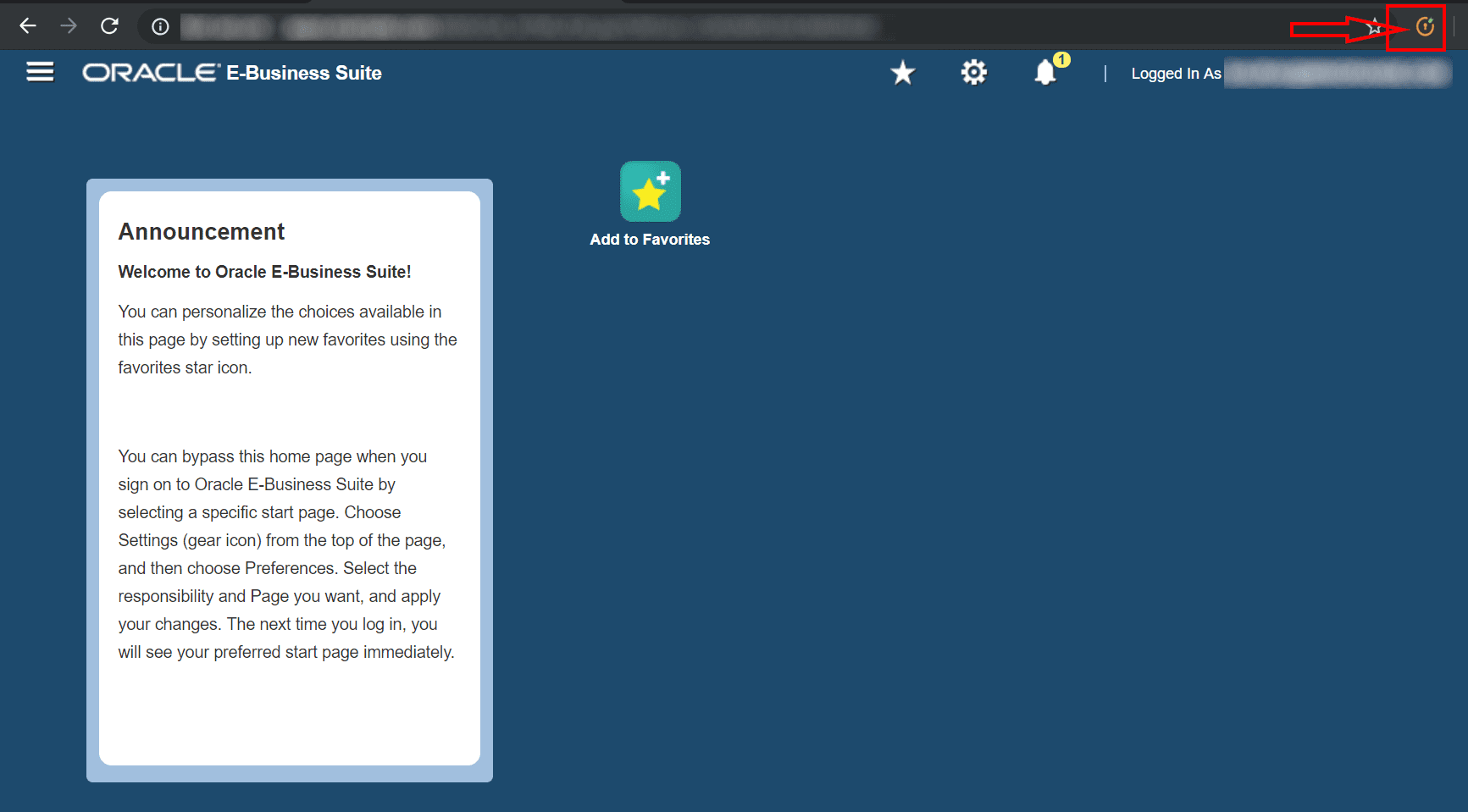
Task: Bookmark this page with the star icon
Action: click(1374, 28)
